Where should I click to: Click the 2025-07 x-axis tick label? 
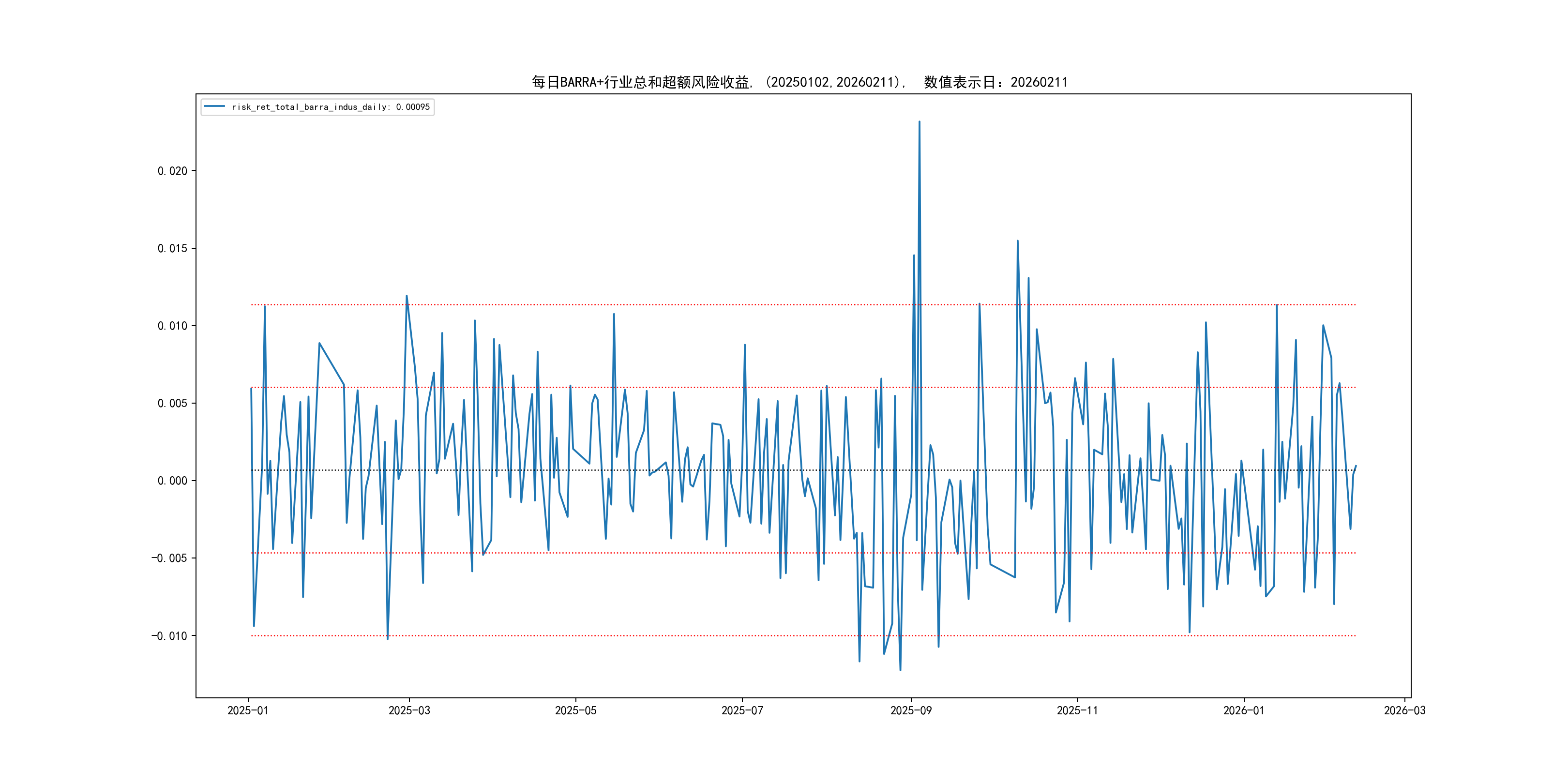tap(742, 710)
